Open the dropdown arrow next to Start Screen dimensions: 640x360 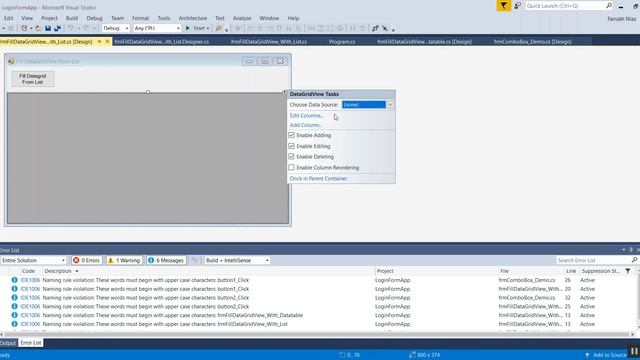tap(208, 28)
